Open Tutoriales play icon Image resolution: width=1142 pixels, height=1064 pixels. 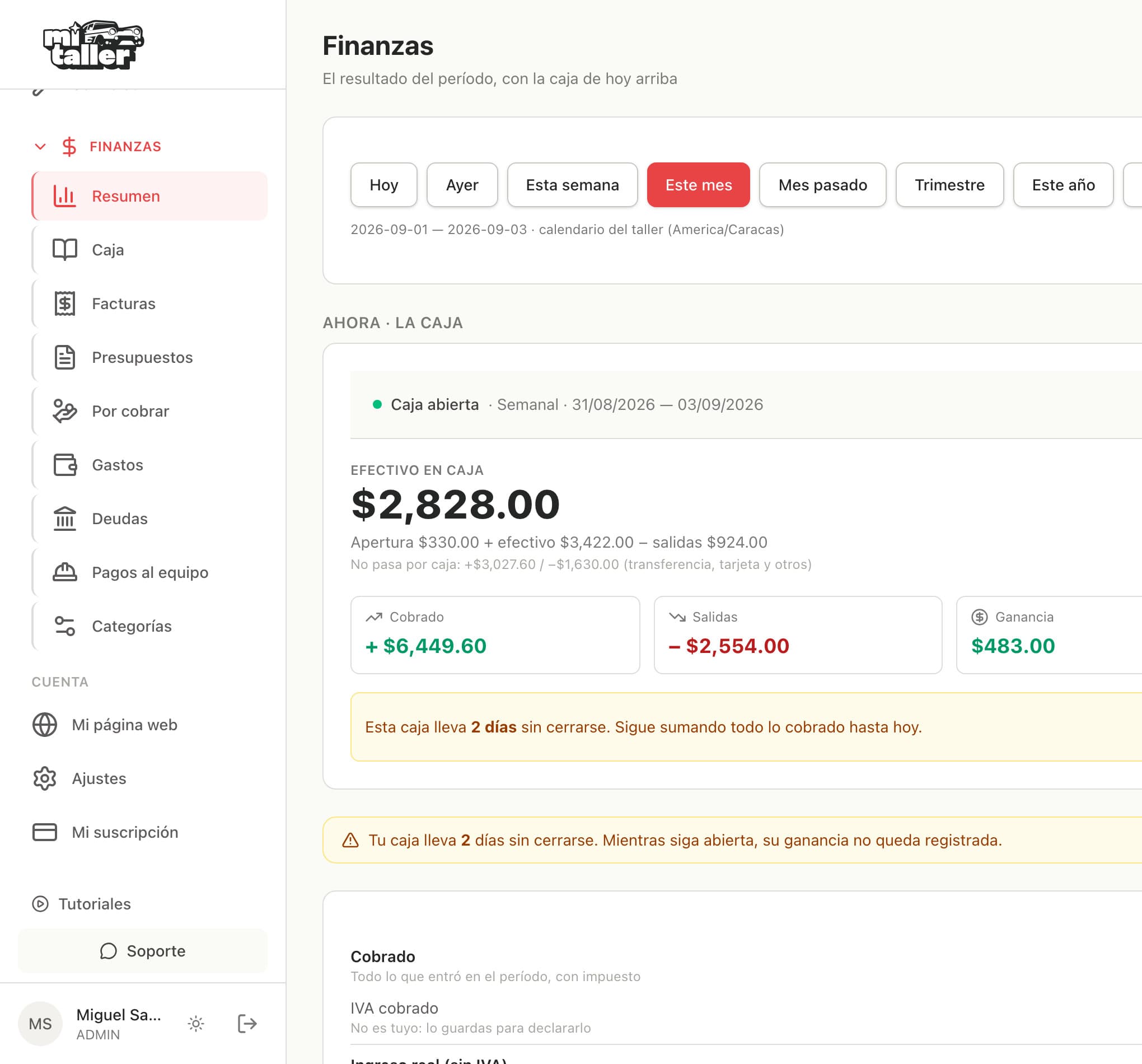pos(40,904)
